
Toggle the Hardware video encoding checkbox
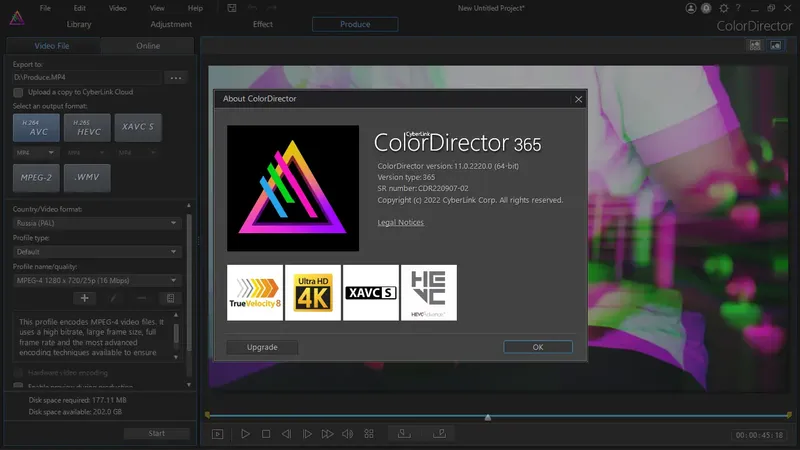coord(18,372)
